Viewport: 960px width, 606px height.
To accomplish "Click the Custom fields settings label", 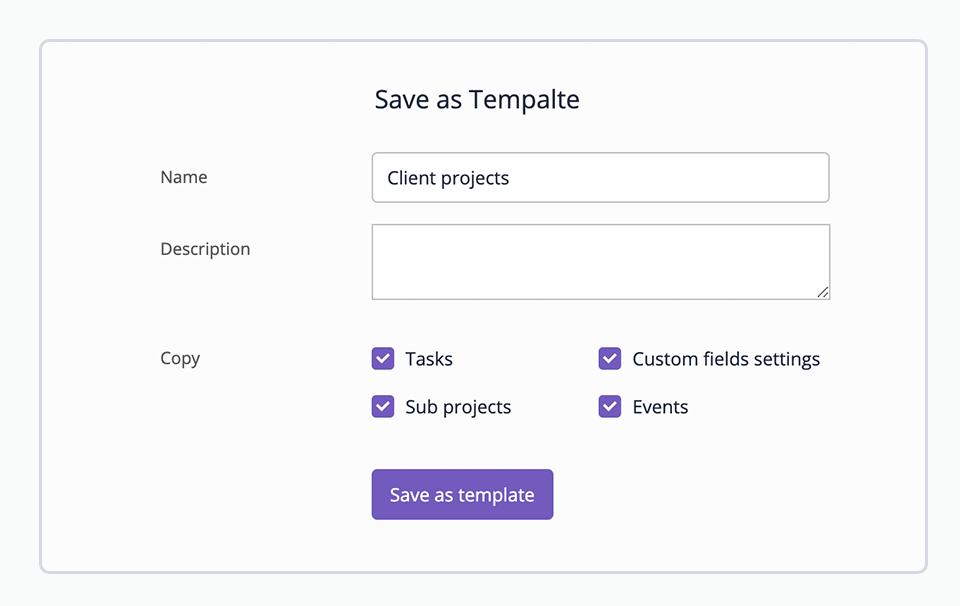I will click(726, 359).
